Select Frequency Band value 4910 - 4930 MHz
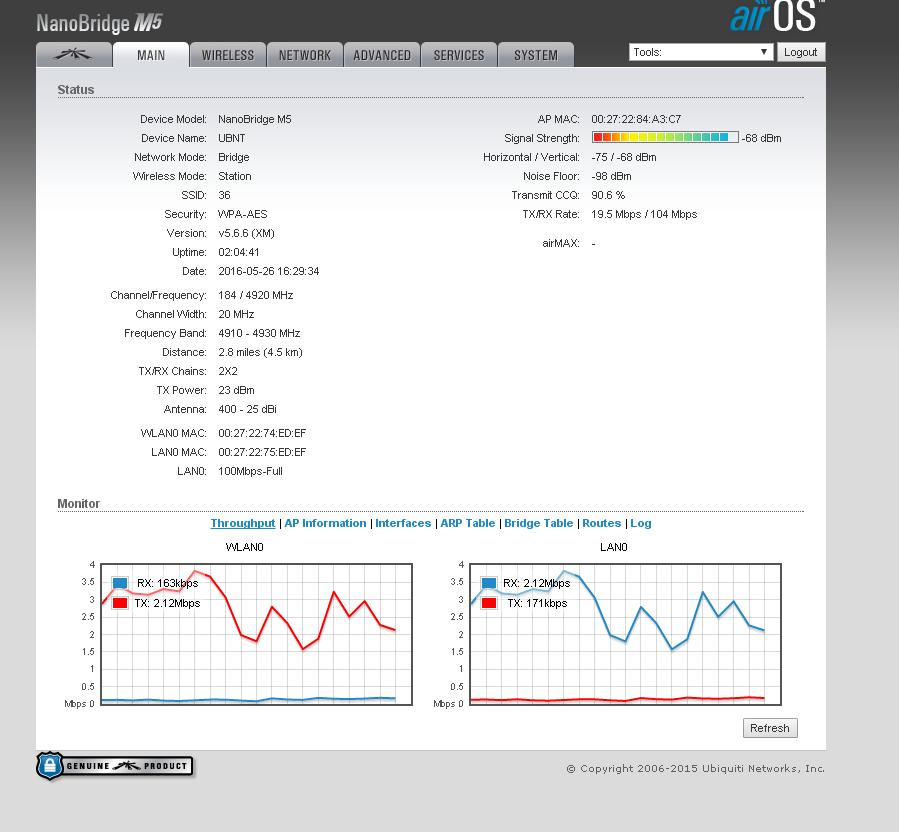Screen dimensions: 899x832 259,333
